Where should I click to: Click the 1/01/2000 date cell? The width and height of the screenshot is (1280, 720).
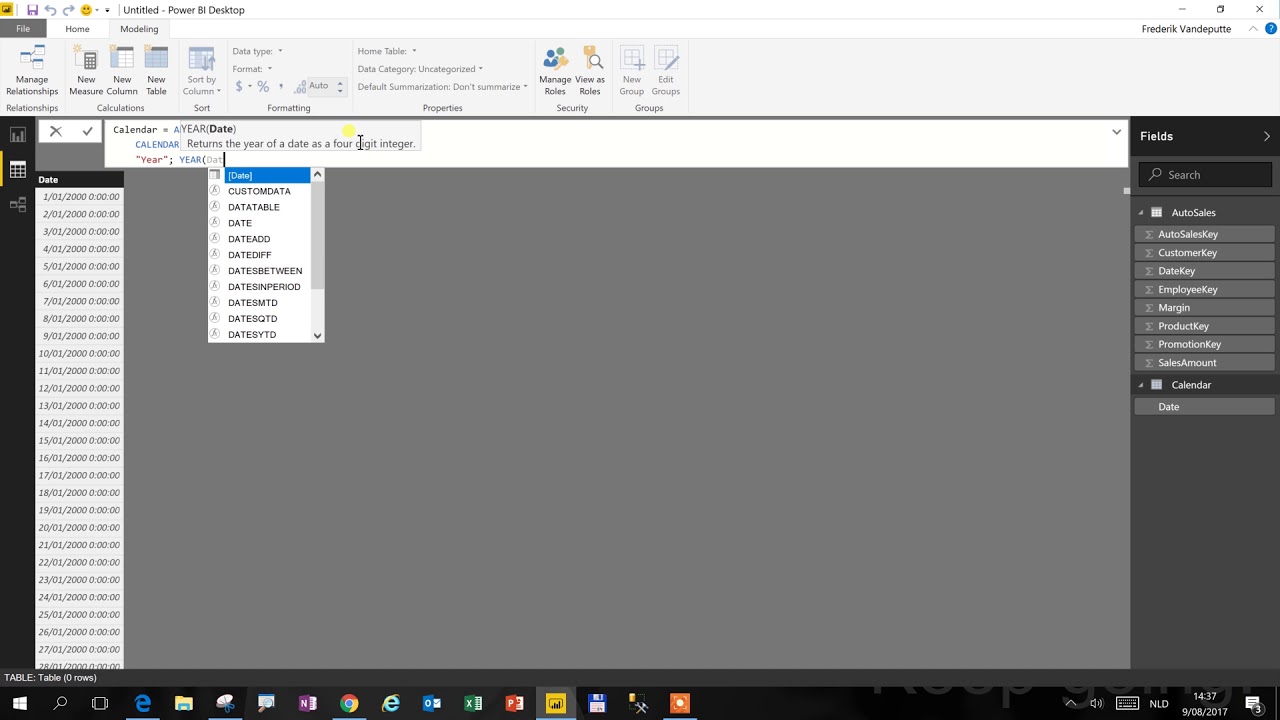79,197
